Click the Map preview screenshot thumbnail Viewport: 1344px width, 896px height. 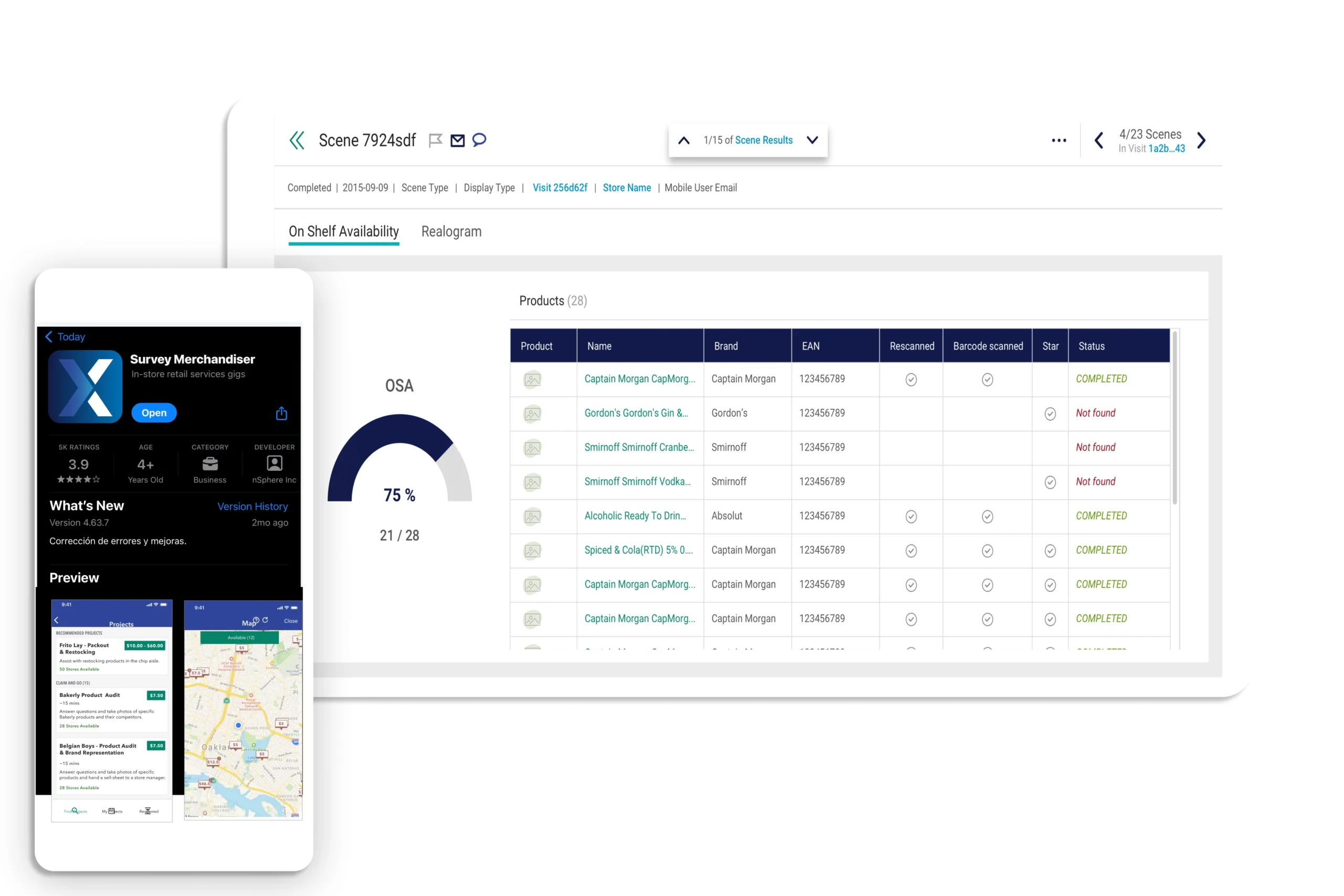tap(243, 709)
